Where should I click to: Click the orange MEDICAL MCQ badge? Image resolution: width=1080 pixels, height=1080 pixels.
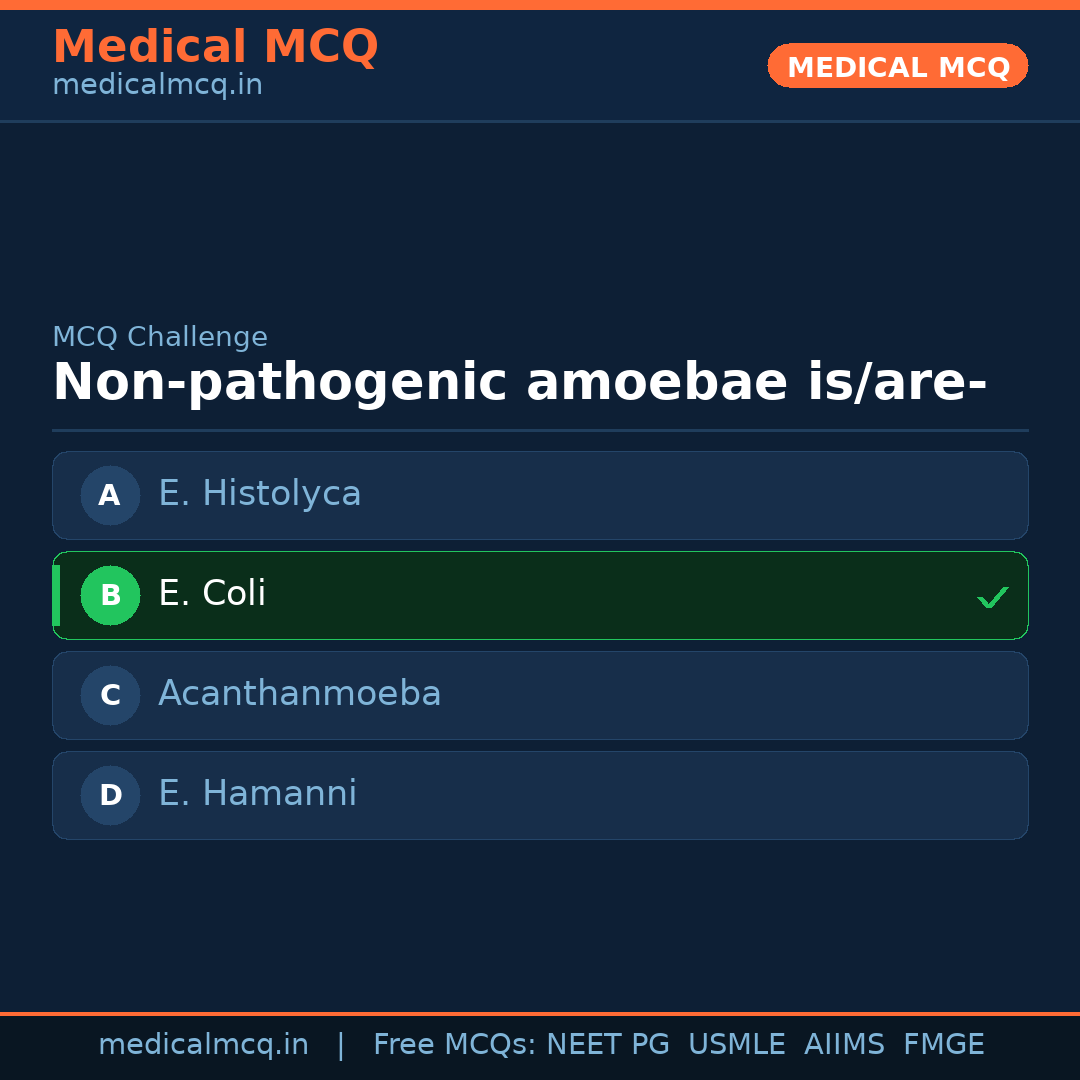pyautogui.click(x=897, y=66)
